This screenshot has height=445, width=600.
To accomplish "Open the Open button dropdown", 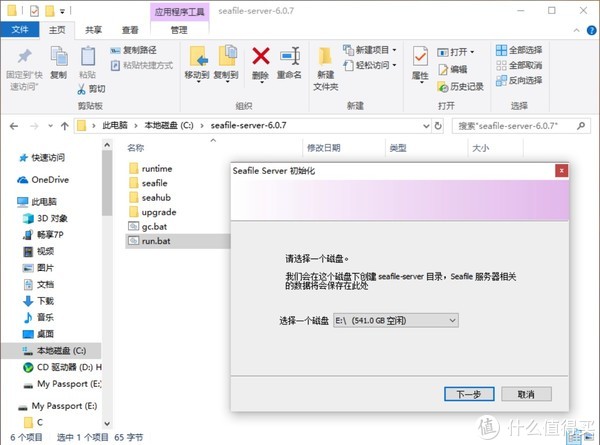I will pyautogui.click(x=456, y=52).
